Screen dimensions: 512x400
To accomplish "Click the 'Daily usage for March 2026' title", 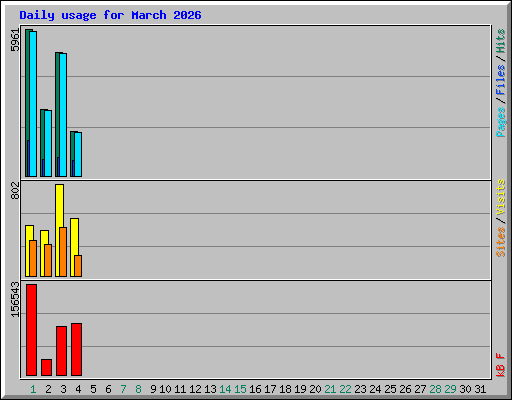I will 110,15.
